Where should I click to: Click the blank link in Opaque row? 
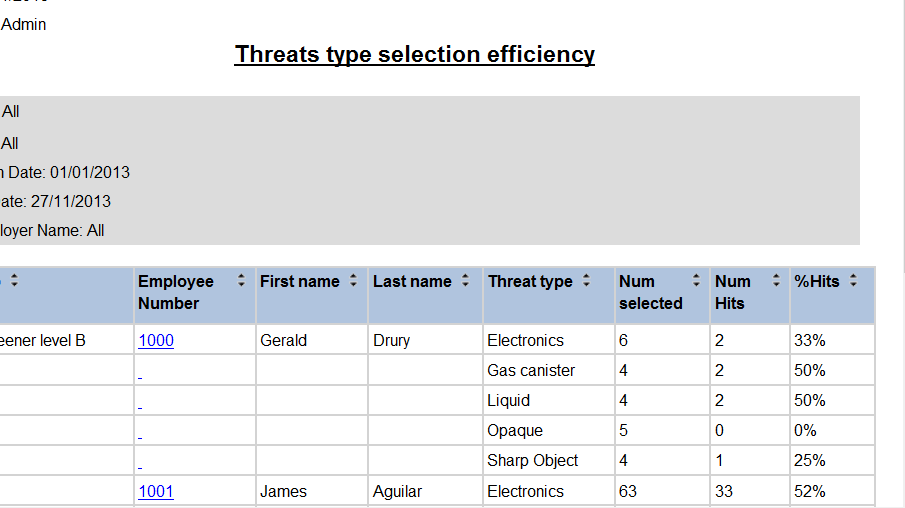click(x=140, y=436)
